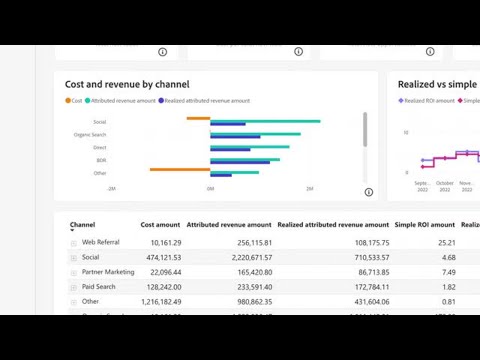Click cost value 10,161.29

[x=166, y=243]
